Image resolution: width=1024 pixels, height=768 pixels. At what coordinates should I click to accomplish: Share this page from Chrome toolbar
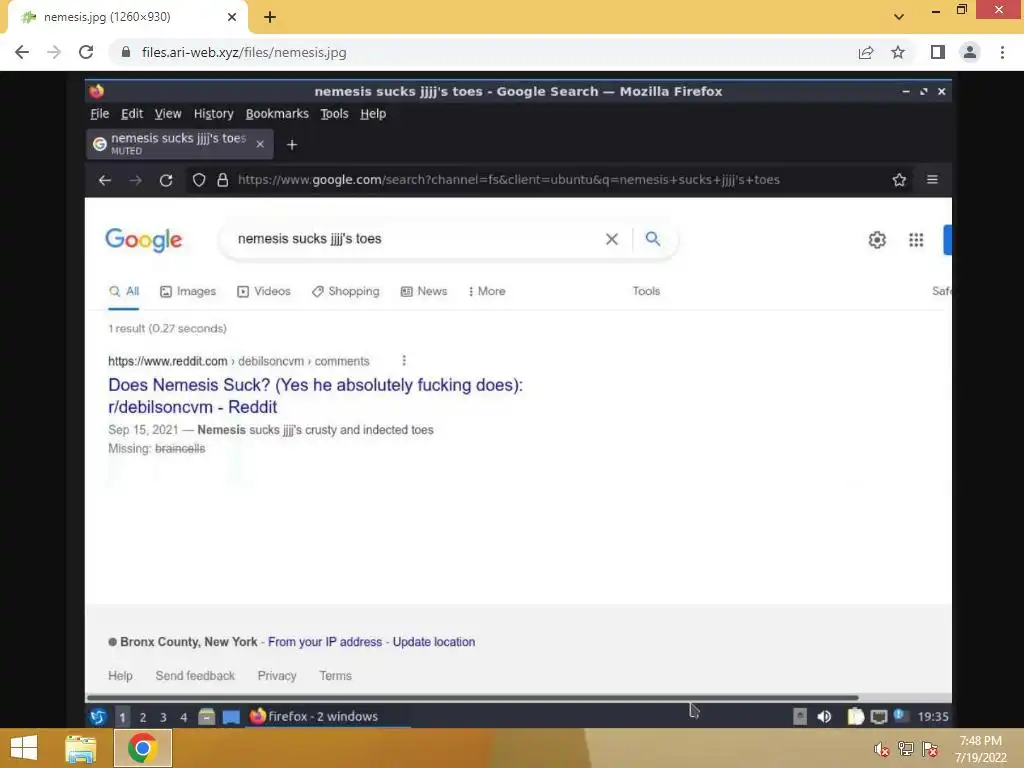pyautogui.click(x=866, y=52)
